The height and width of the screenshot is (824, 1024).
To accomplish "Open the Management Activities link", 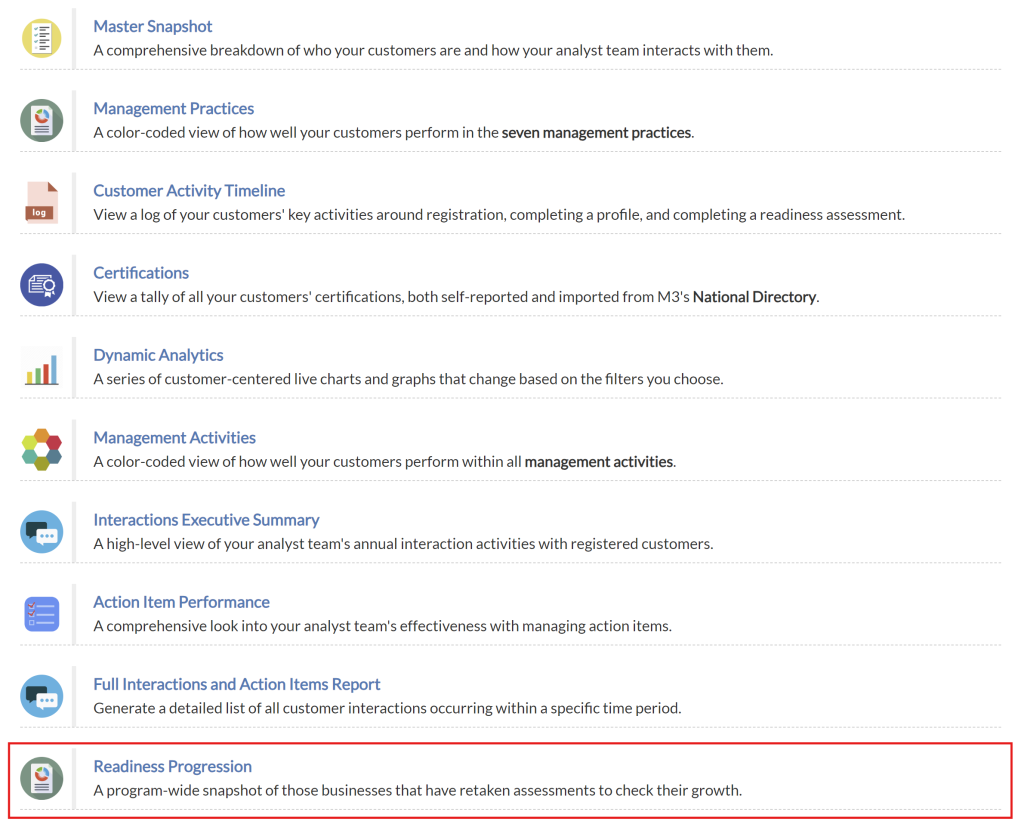I will 175,437.
